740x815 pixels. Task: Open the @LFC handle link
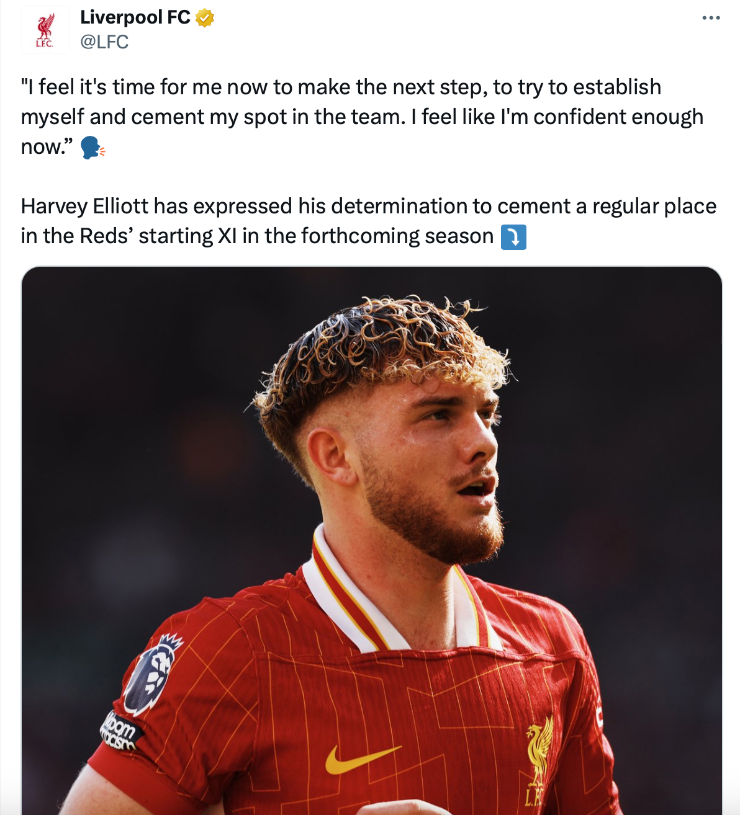(x=104, y=42)
